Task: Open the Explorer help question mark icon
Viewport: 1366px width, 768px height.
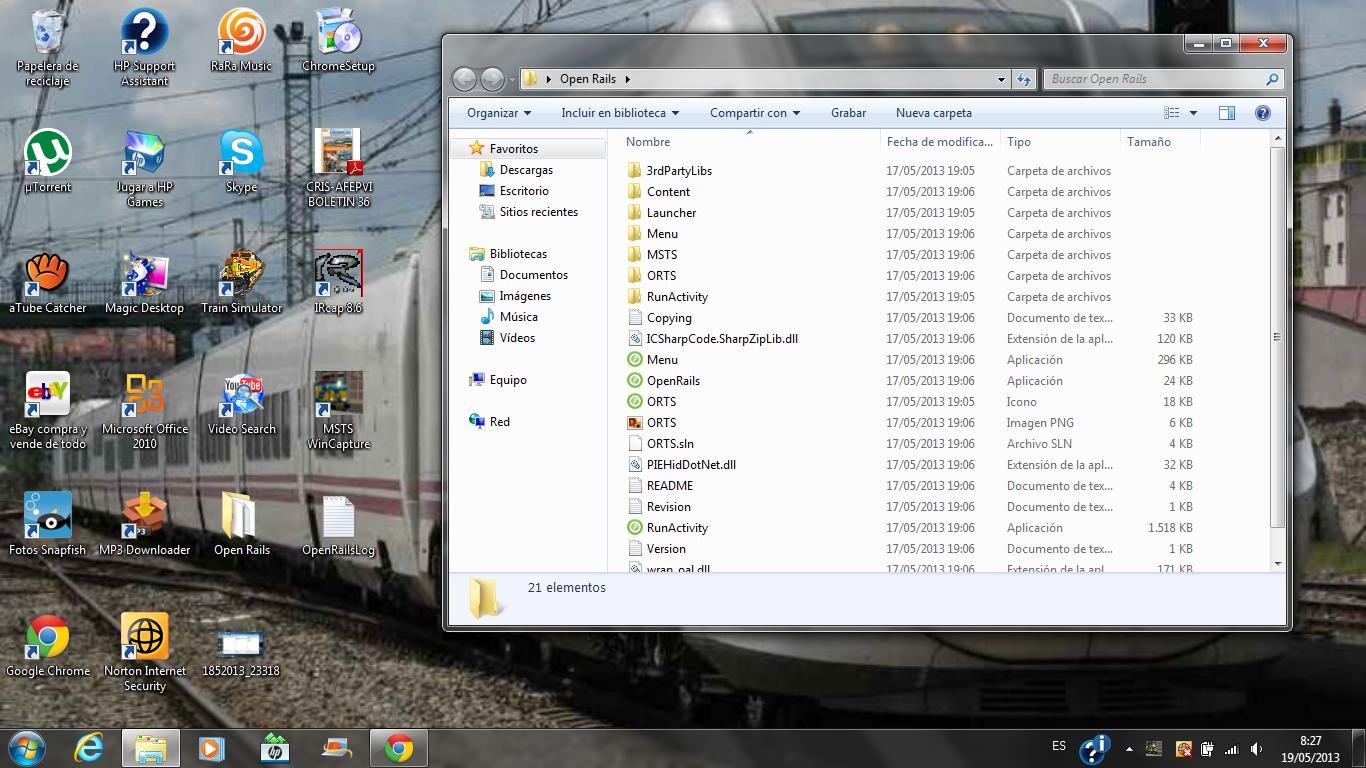Action: (x=1262, y=113)
